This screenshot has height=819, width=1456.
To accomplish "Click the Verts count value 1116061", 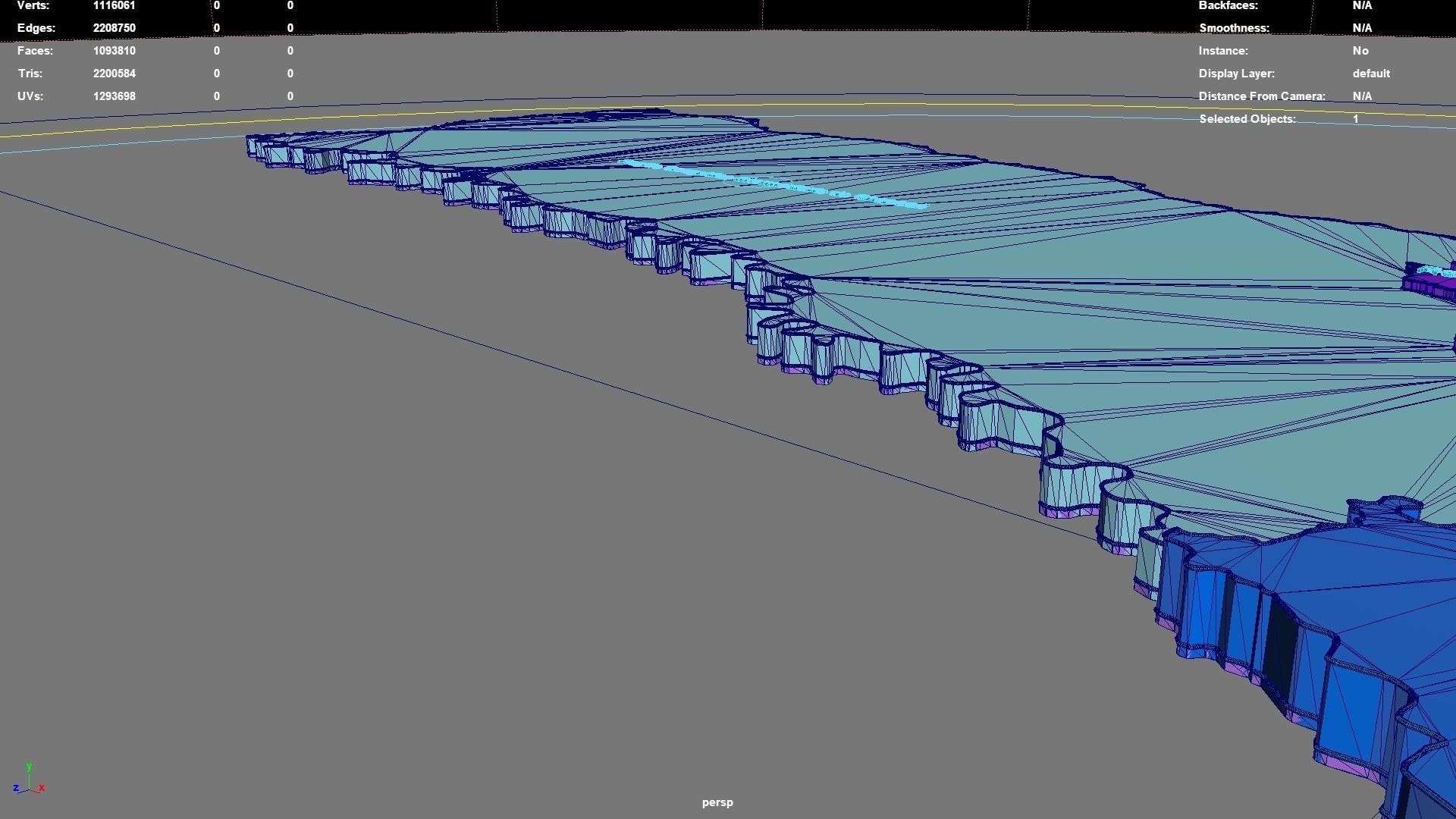I will 114,5.
